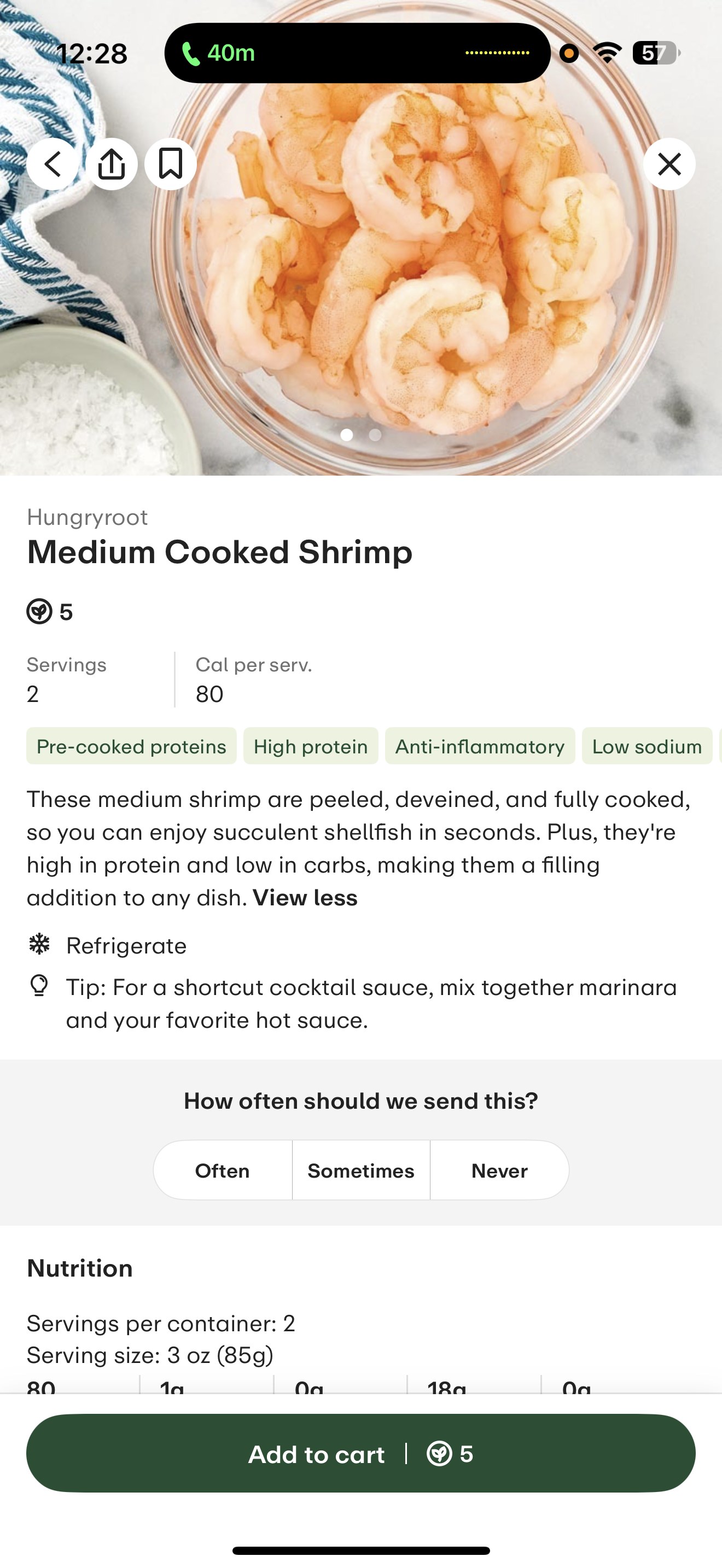Tap the points leaf icon near title
Viewport: 722px width, 1568px height.
(x=39, y=611)
